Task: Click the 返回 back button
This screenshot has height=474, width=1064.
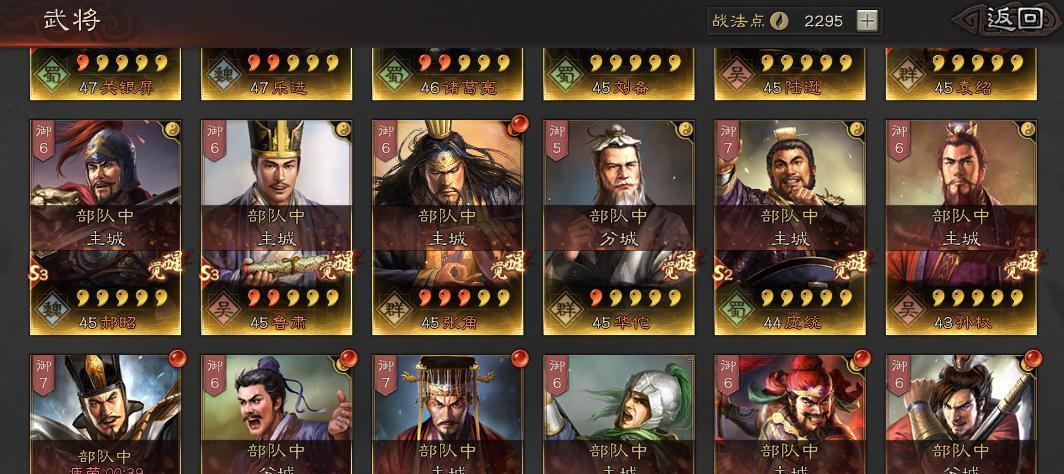Action: 1014,19
